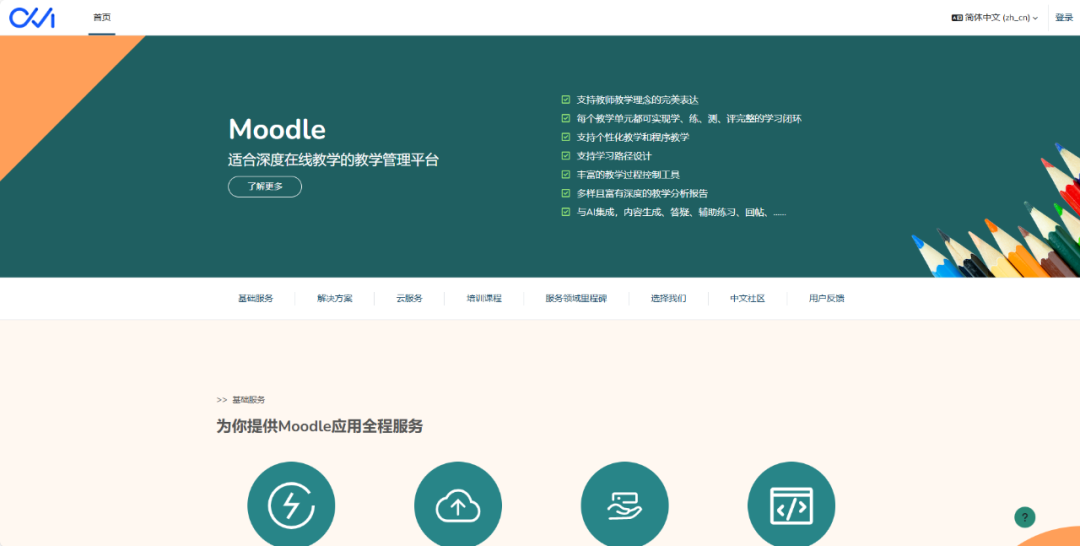
Task: Open the cloud upload service icon
Action: [x=458, y=506]
